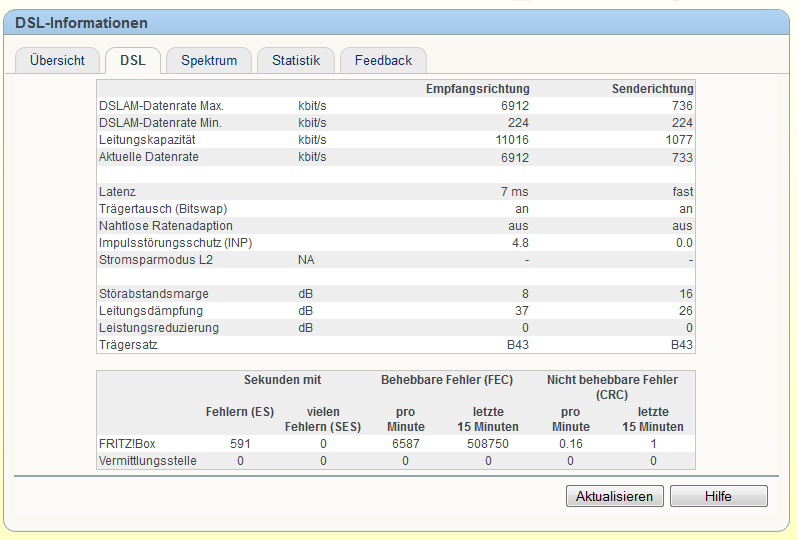The width and height of the screenshot is (798, 540).
Task: Click the NA value for Stromsparmodus
Action: point(306,260)
